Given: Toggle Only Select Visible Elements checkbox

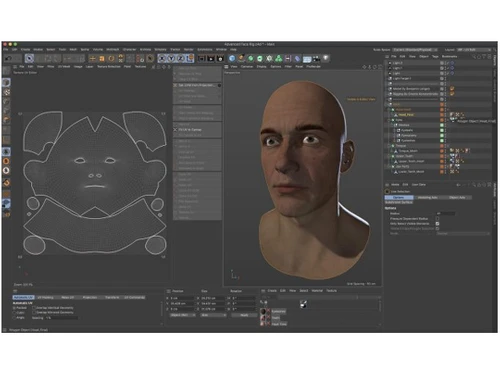Looking at the screenshot, I should click(437, 224).
